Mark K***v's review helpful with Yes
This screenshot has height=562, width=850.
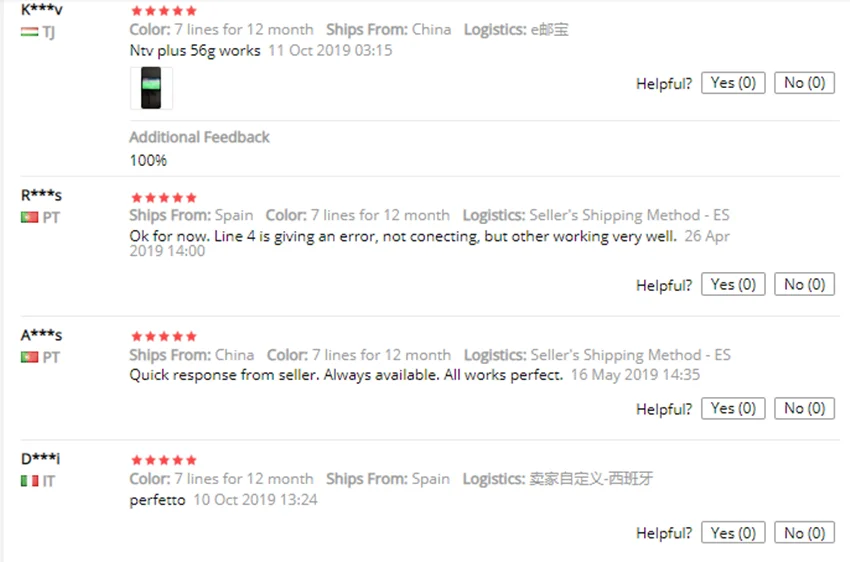[733, 83]
